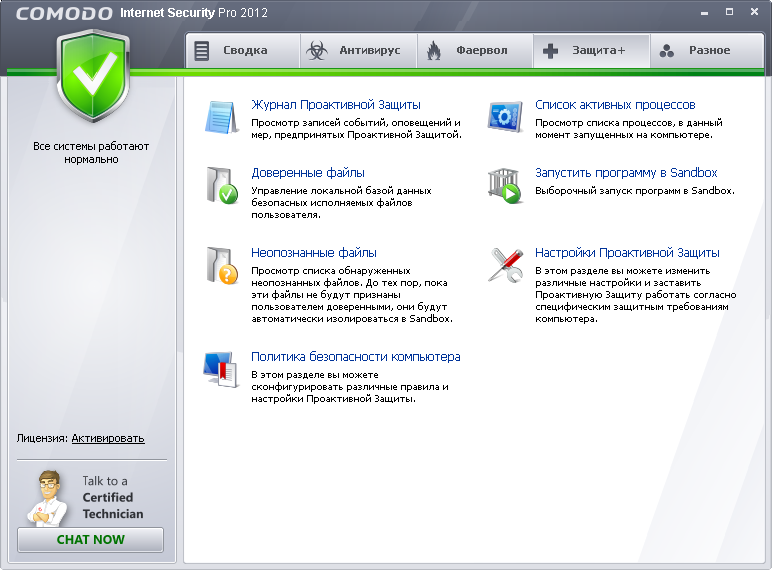772x570 pixels.
Task: Click the active processes list gear icon
Action: [x=504, y=117]
